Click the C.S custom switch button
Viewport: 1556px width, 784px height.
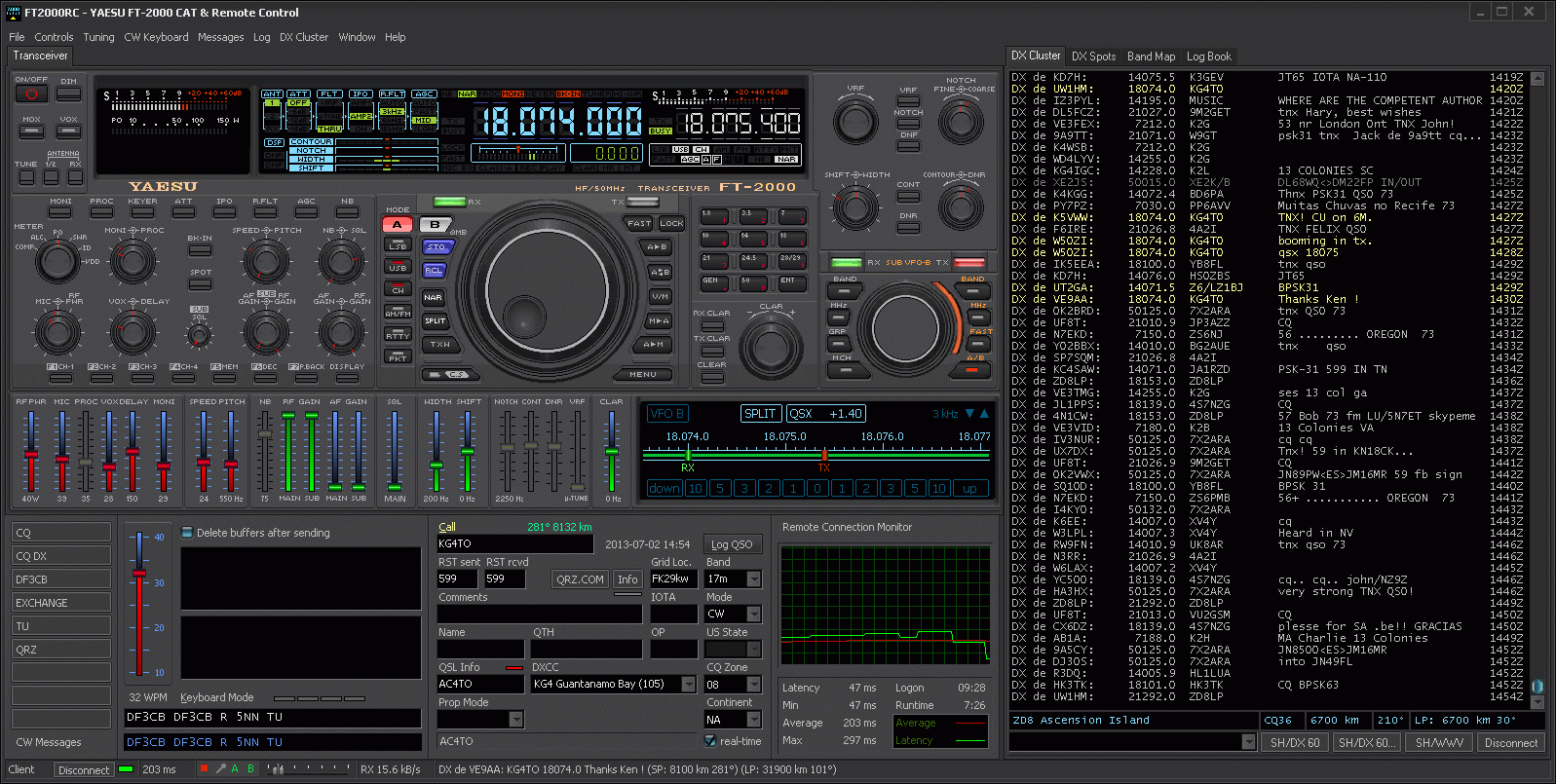(x=449, y=374)
